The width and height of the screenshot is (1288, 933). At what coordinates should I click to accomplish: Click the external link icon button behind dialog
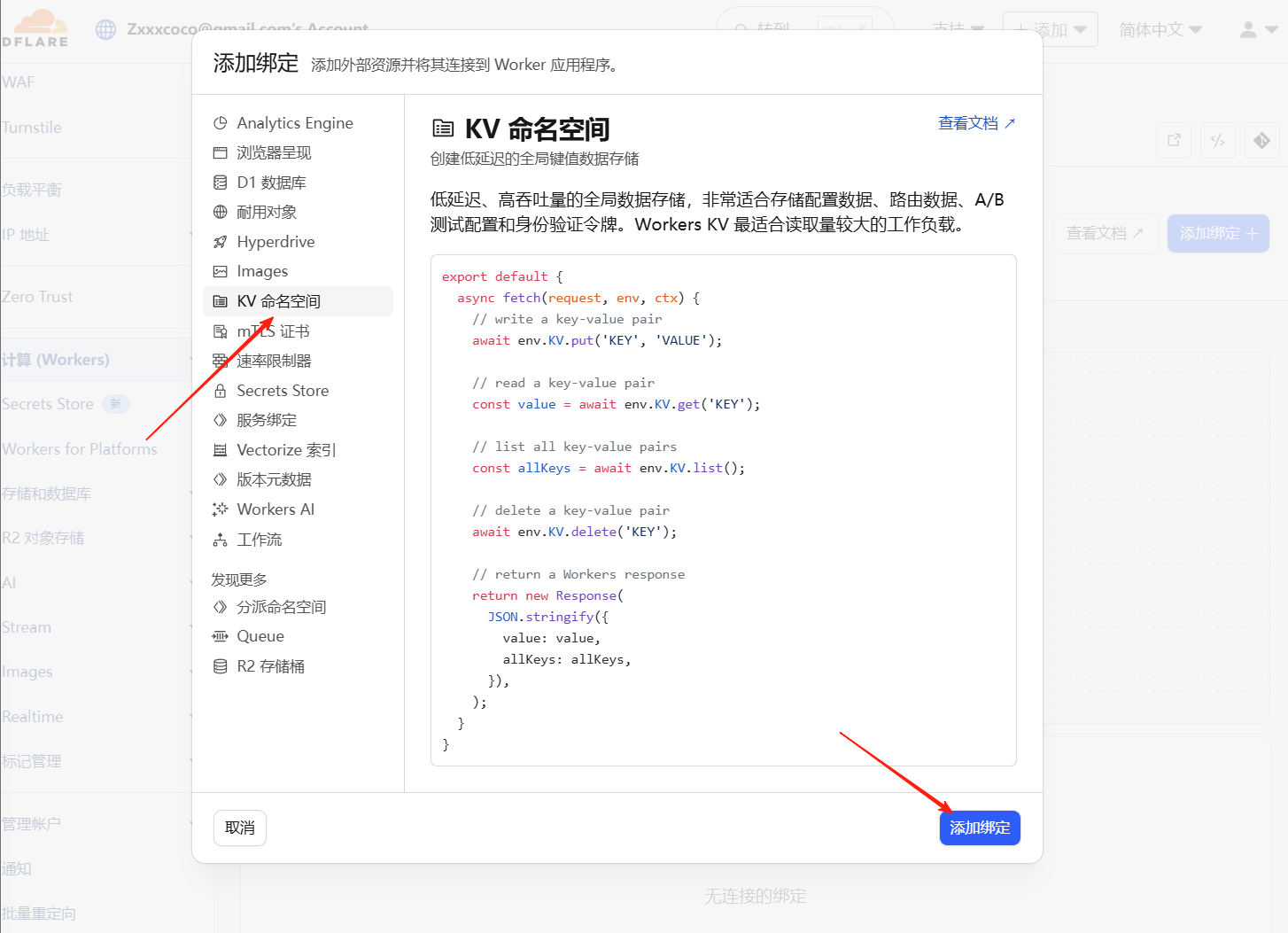click(x=1175, y=140)
